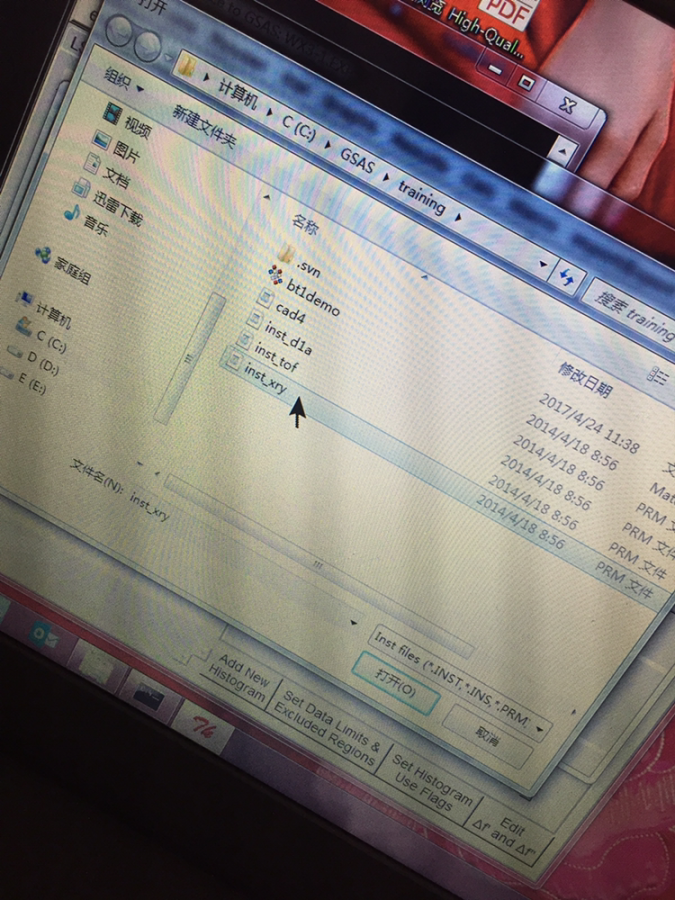
Task: Open the Outlook icon on taskbar
Action: click(x=43, y=637)
